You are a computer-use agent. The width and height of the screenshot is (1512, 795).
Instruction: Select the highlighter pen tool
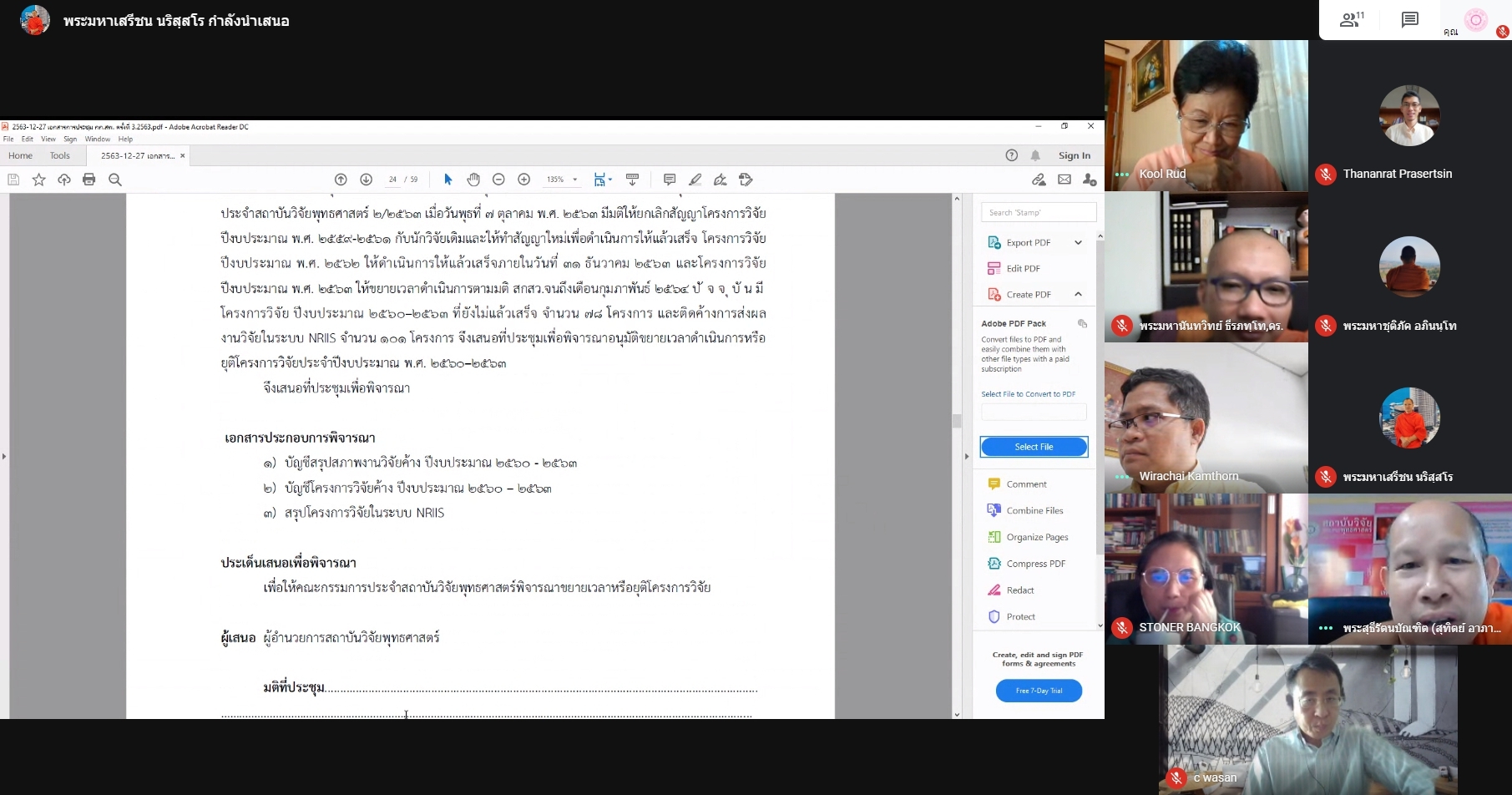(x=695, y=180)
